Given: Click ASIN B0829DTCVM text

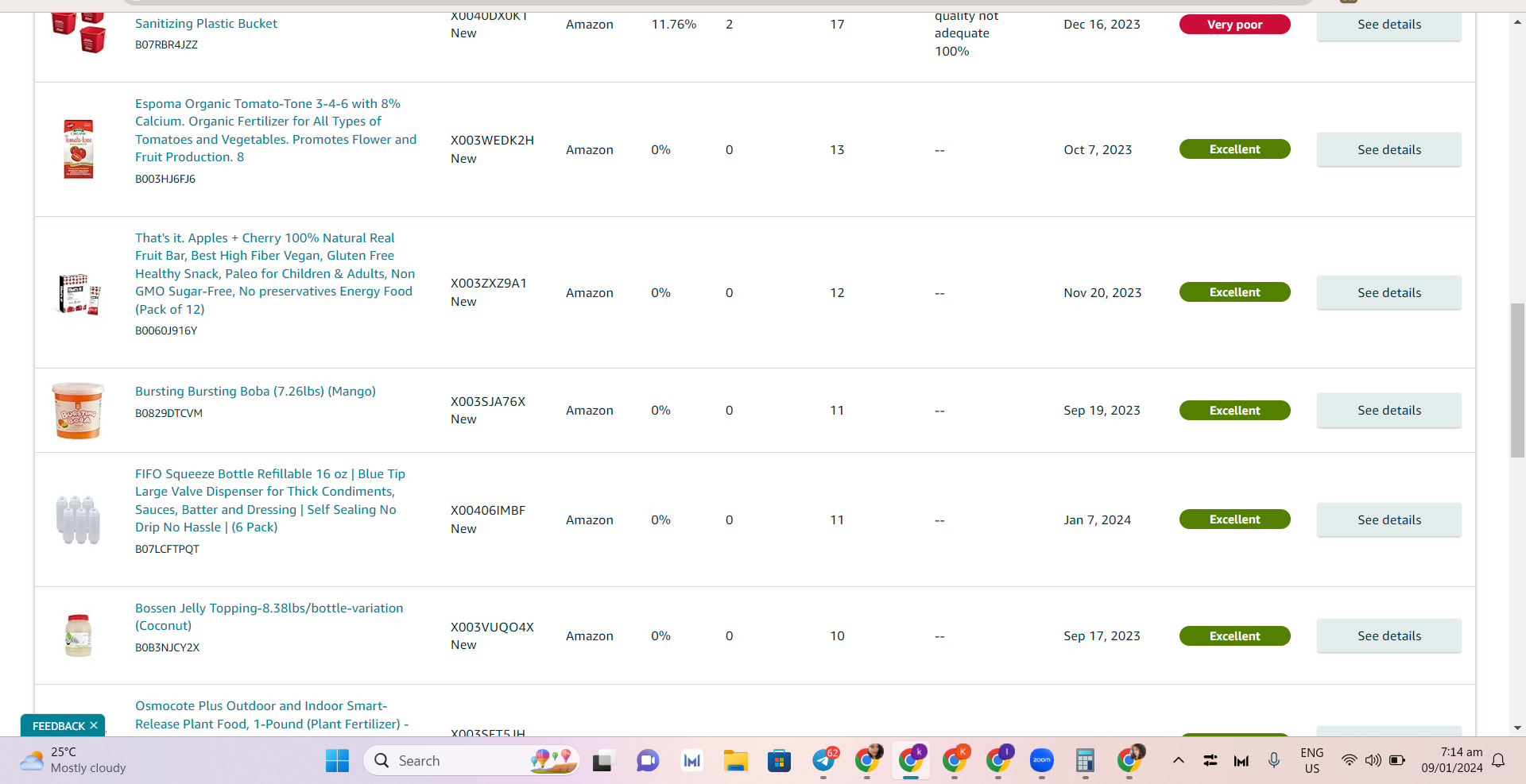Looking at the screenshot, I should click(x=168, y=414).
